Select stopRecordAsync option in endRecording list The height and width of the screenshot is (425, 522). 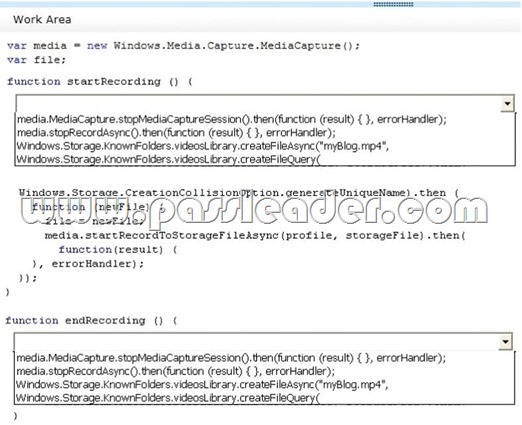point(176,371)
